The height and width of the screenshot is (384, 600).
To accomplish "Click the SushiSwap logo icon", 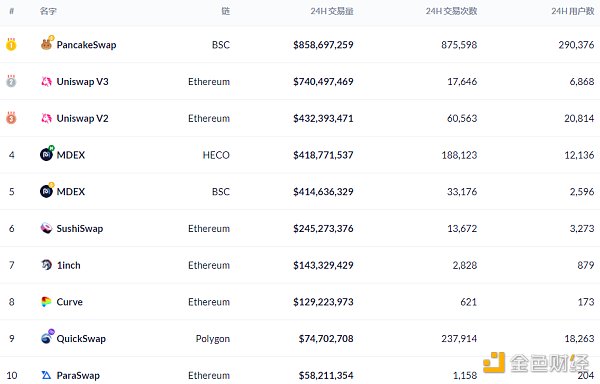I will (46, 228).
